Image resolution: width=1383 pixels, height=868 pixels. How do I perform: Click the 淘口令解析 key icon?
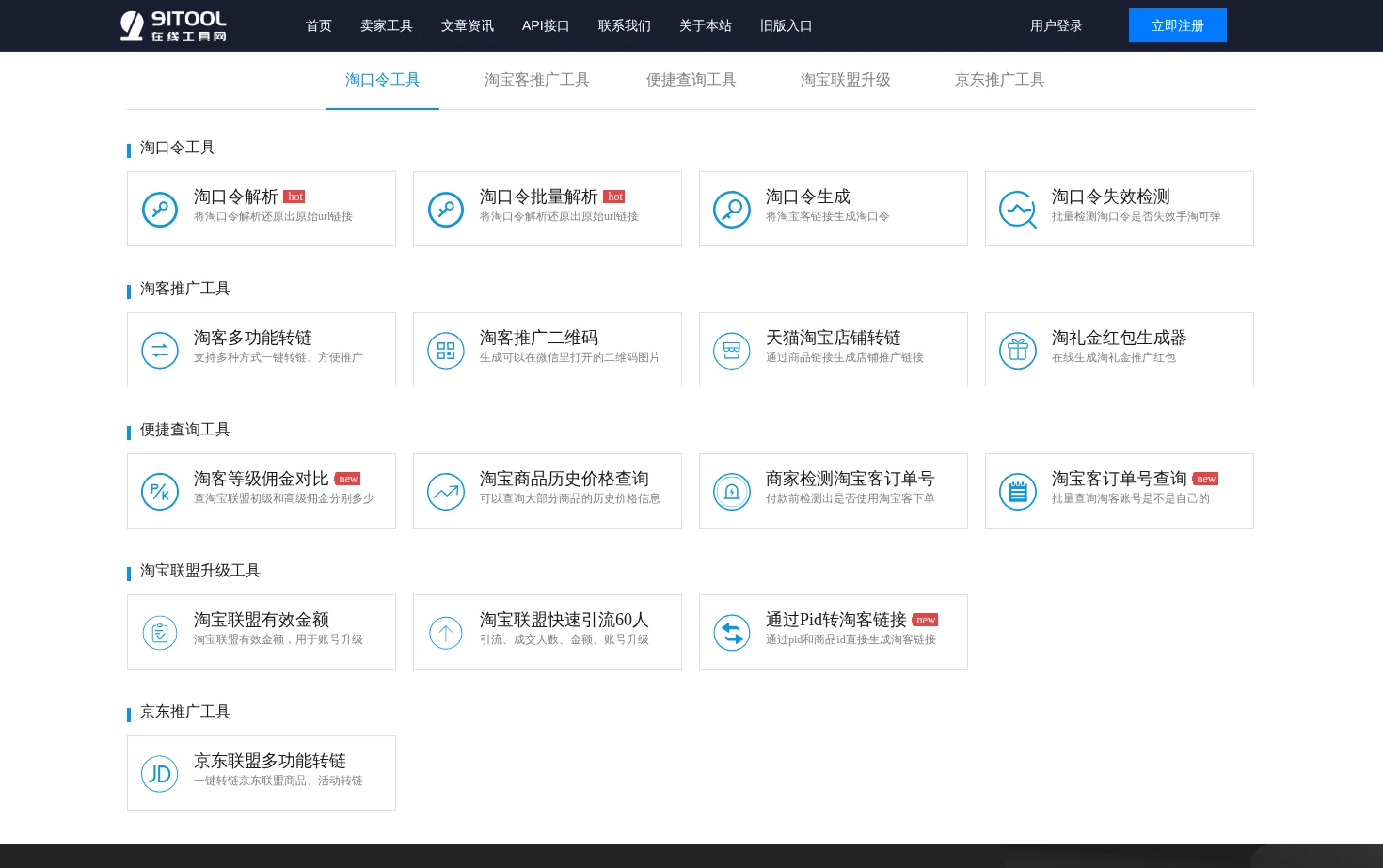point(160,209)
